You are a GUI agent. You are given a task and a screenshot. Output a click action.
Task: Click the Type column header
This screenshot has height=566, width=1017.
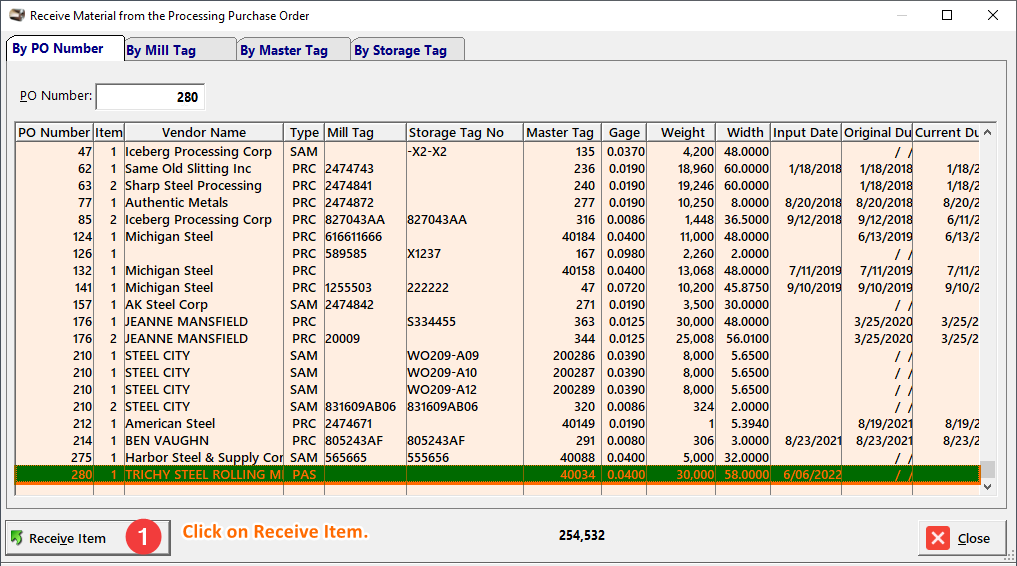(x=304, y=132)
